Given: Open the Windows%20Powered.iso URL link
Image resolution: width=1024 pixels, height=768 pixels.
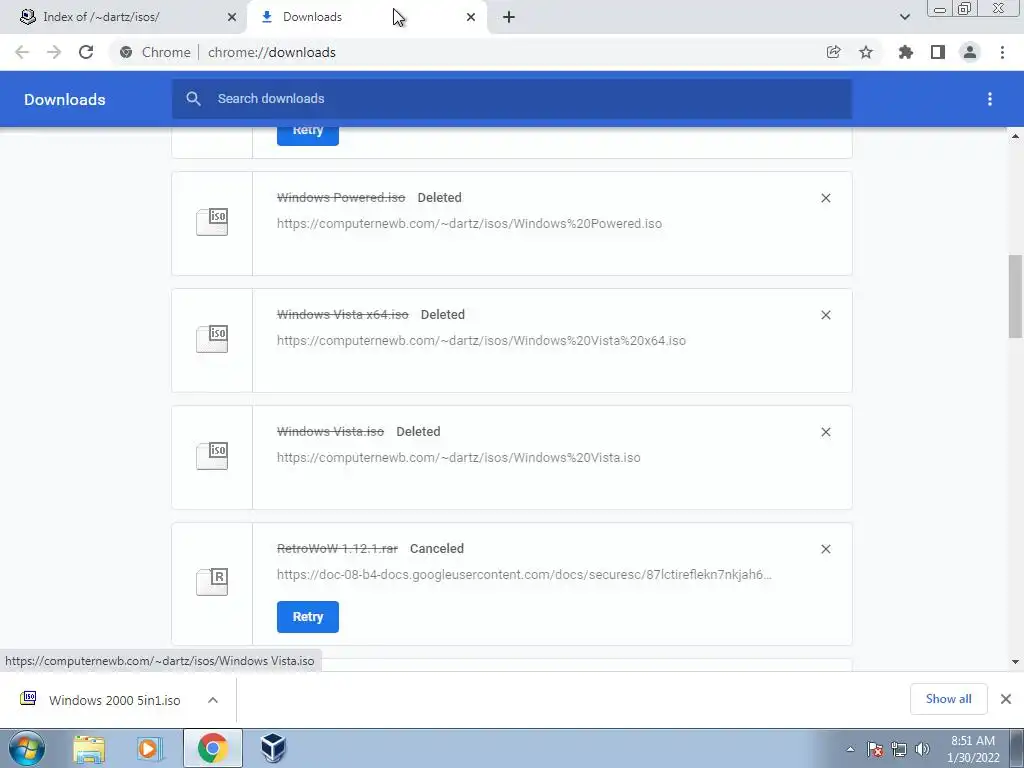Looking at the screenshot, I should tap(469, 223).
